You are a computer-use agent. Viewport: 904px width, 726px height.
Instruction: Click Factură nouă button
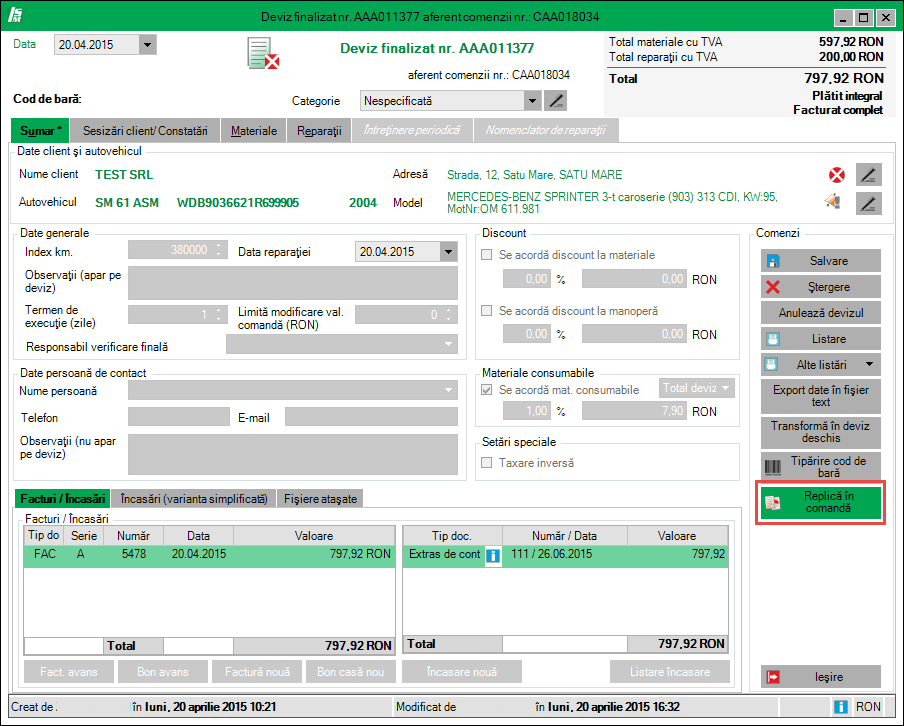(x=257, y=672)
